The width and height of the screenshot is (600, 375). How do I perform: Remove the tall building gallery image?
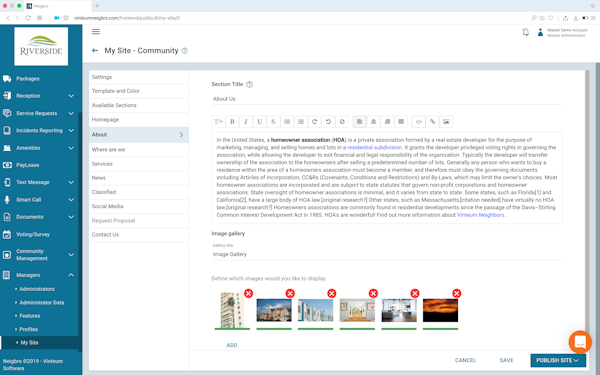point(248,293)
